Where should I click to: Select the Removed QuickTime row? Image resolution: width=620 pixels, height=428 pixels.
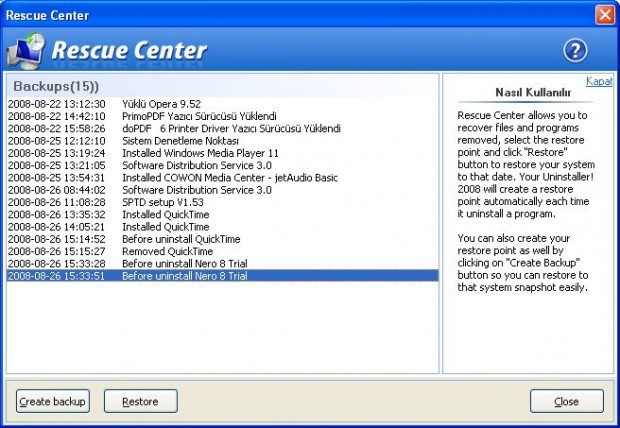223,251
